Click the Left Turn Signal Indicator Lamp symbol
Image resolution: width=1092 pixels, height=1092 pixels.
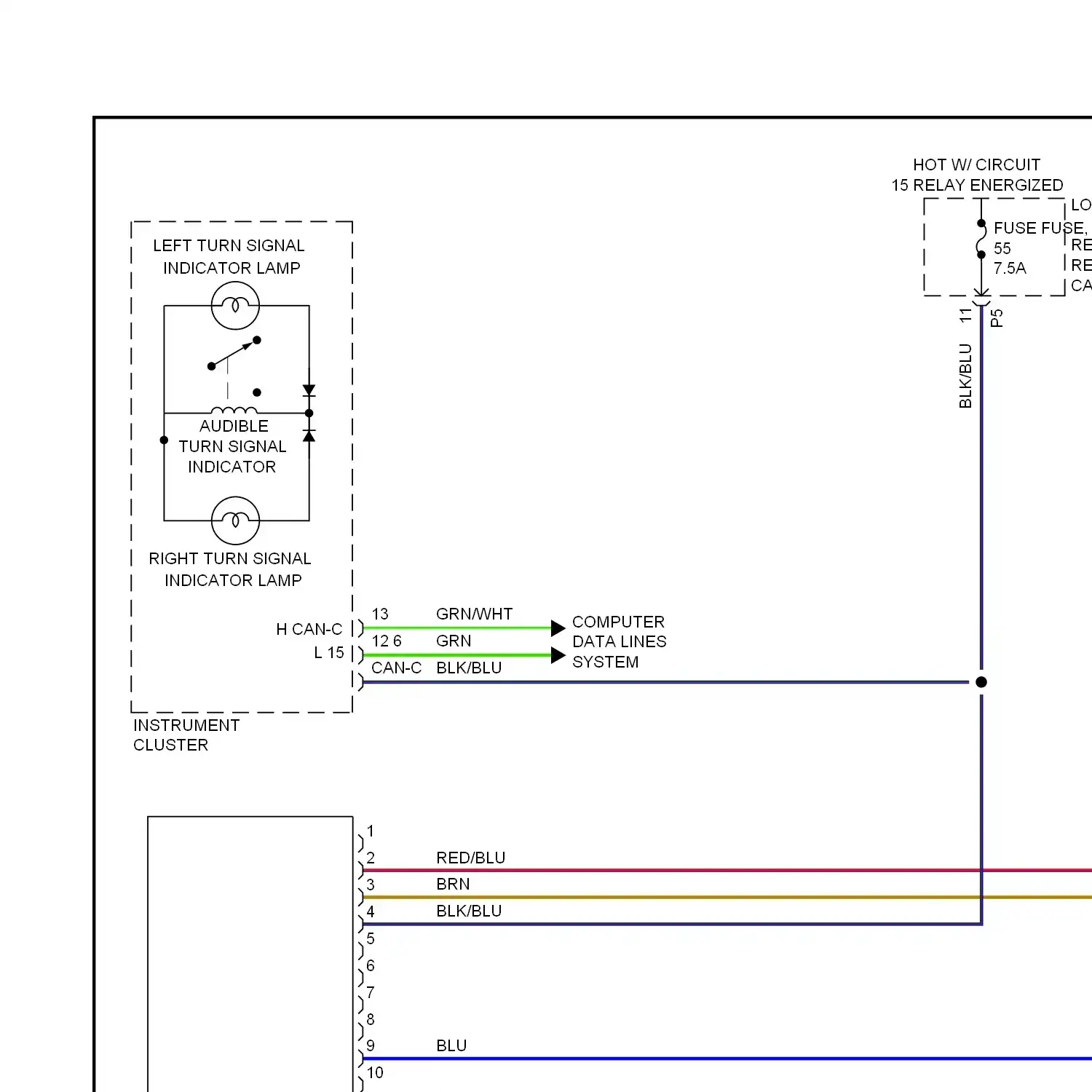click(x=235, y=306)
